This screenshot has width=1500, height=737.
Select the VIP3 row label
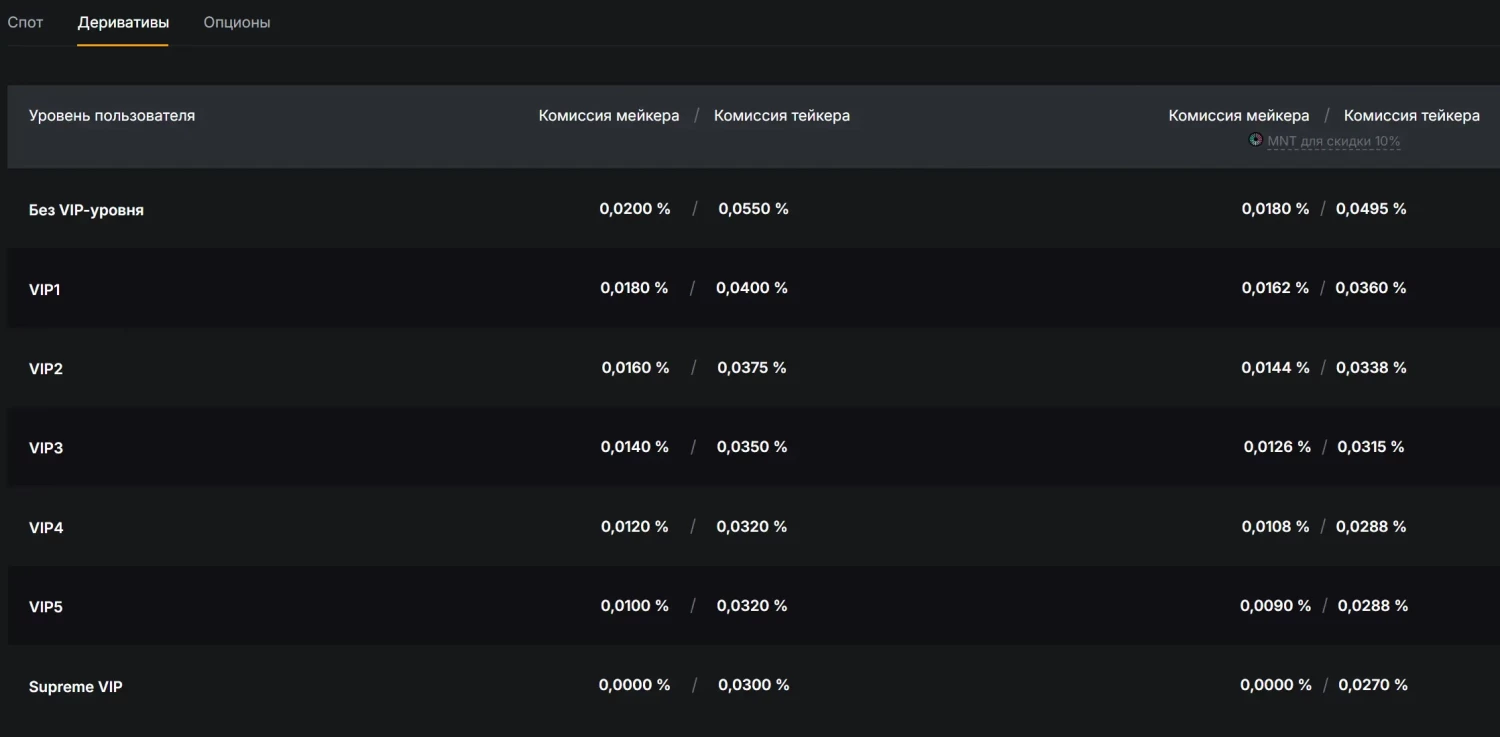(46, 448)
